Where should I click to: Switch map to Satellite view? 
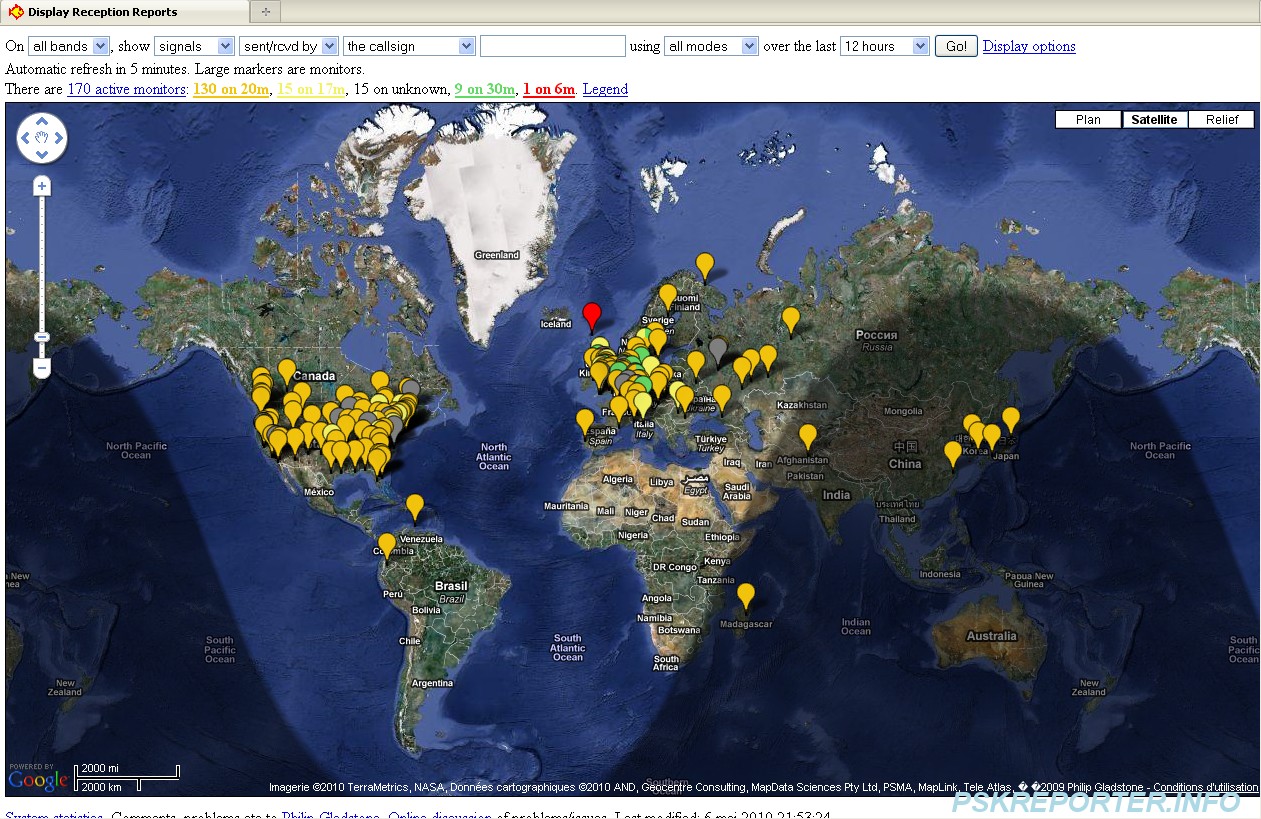[x=1154, y=119]
